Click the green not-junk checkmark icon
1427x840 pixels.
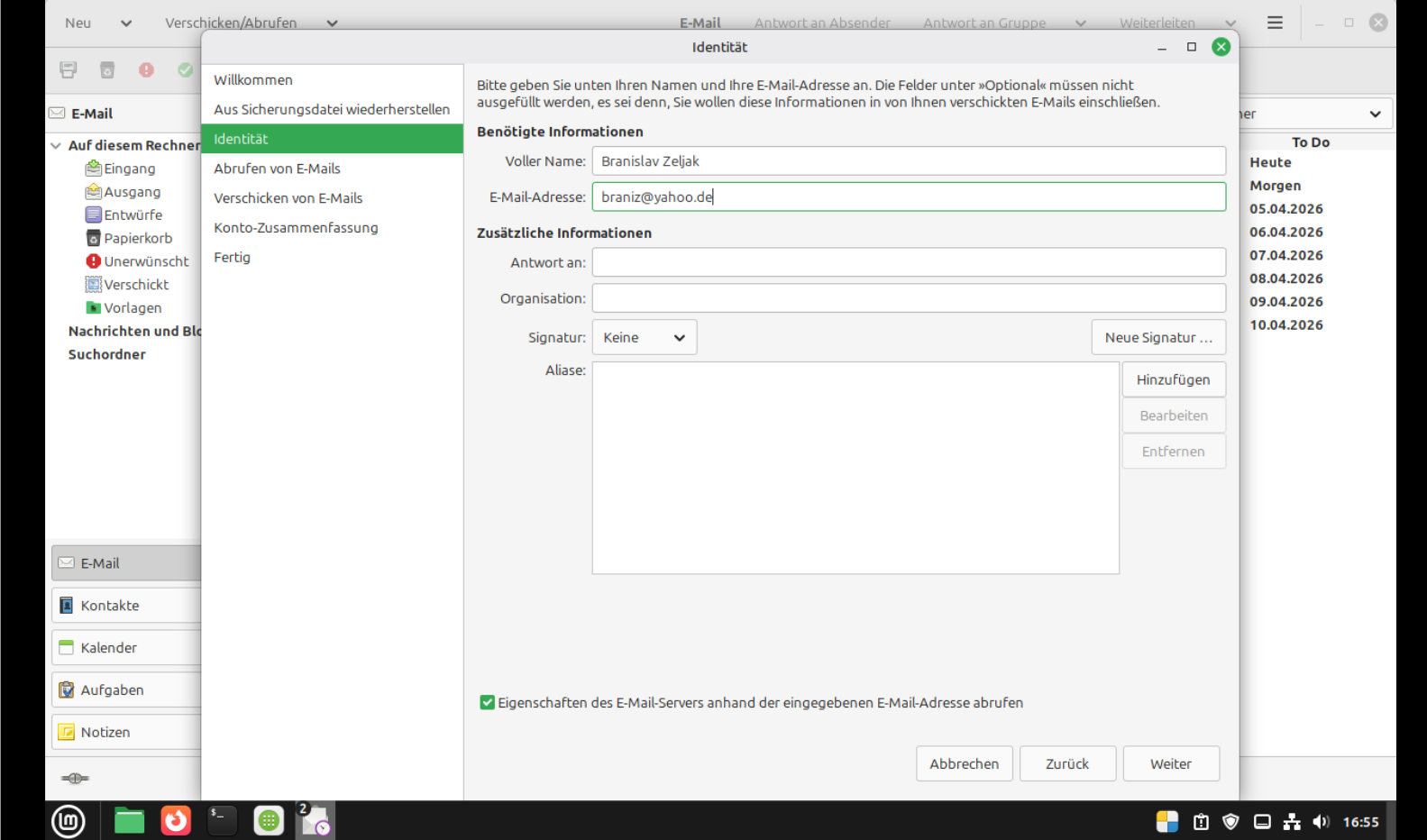[x=185, y=70]
